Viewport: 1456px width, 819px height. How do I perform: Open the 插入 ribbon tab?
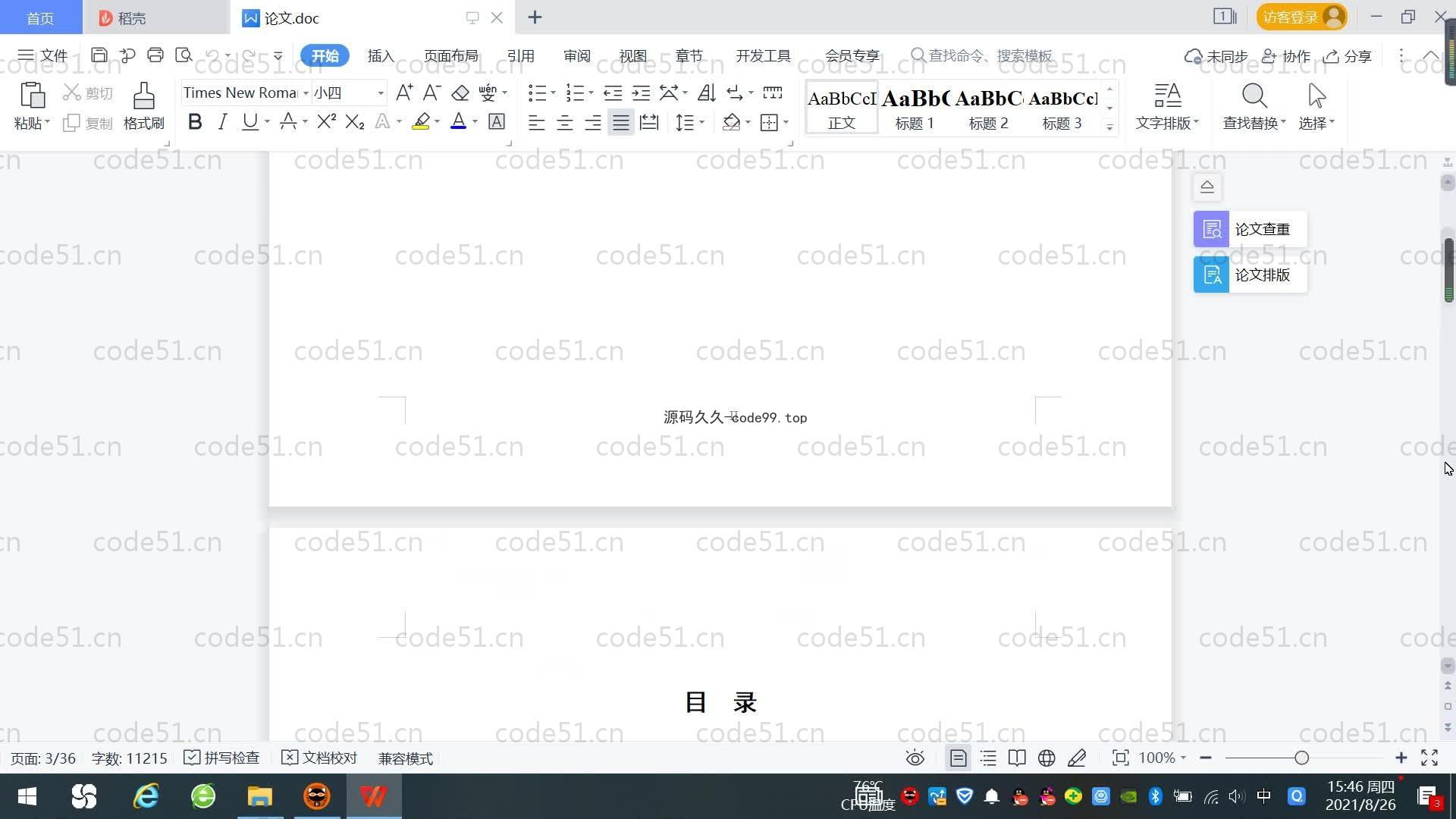coord(381,56)
